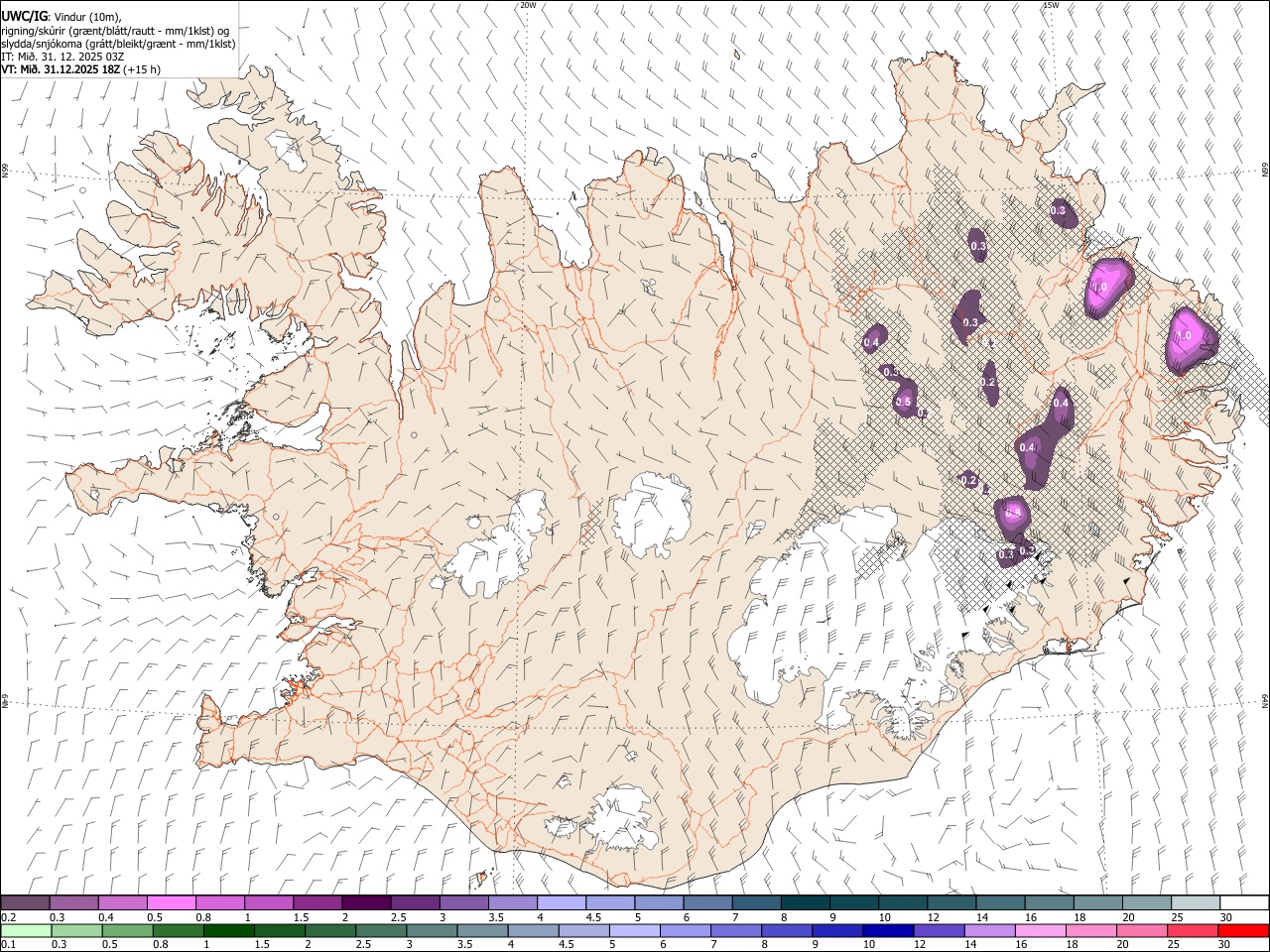
Task: Choose the red bottom-row swatch labeled 25
Action: point(1193,930)
